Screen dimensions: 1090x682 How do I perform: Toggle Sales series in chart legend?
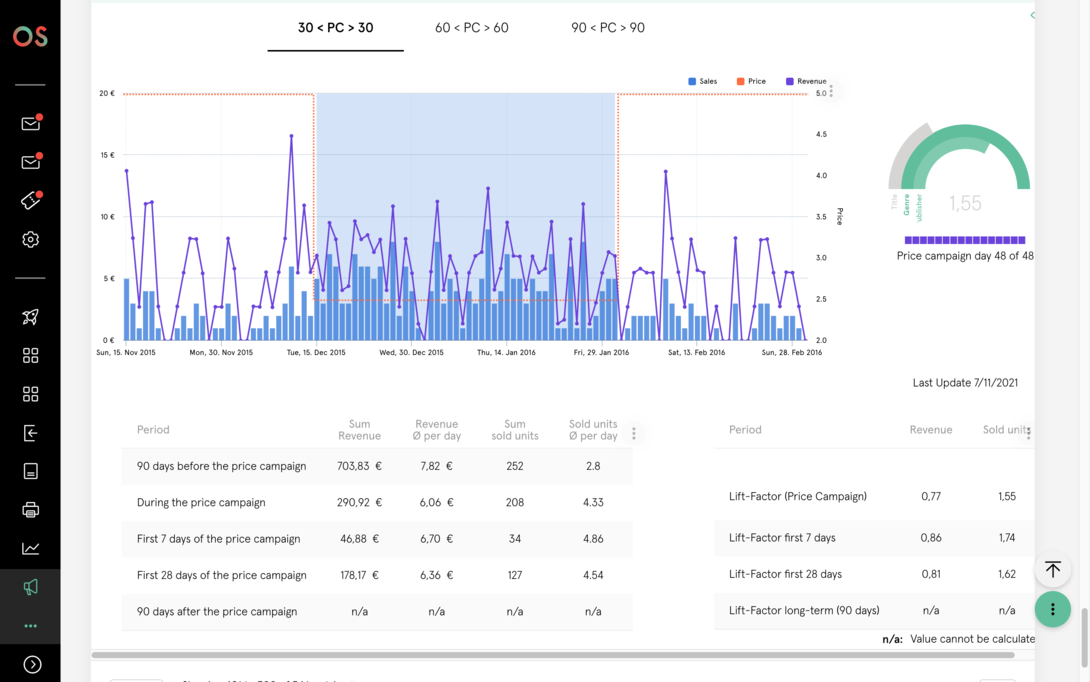(703, 81)
